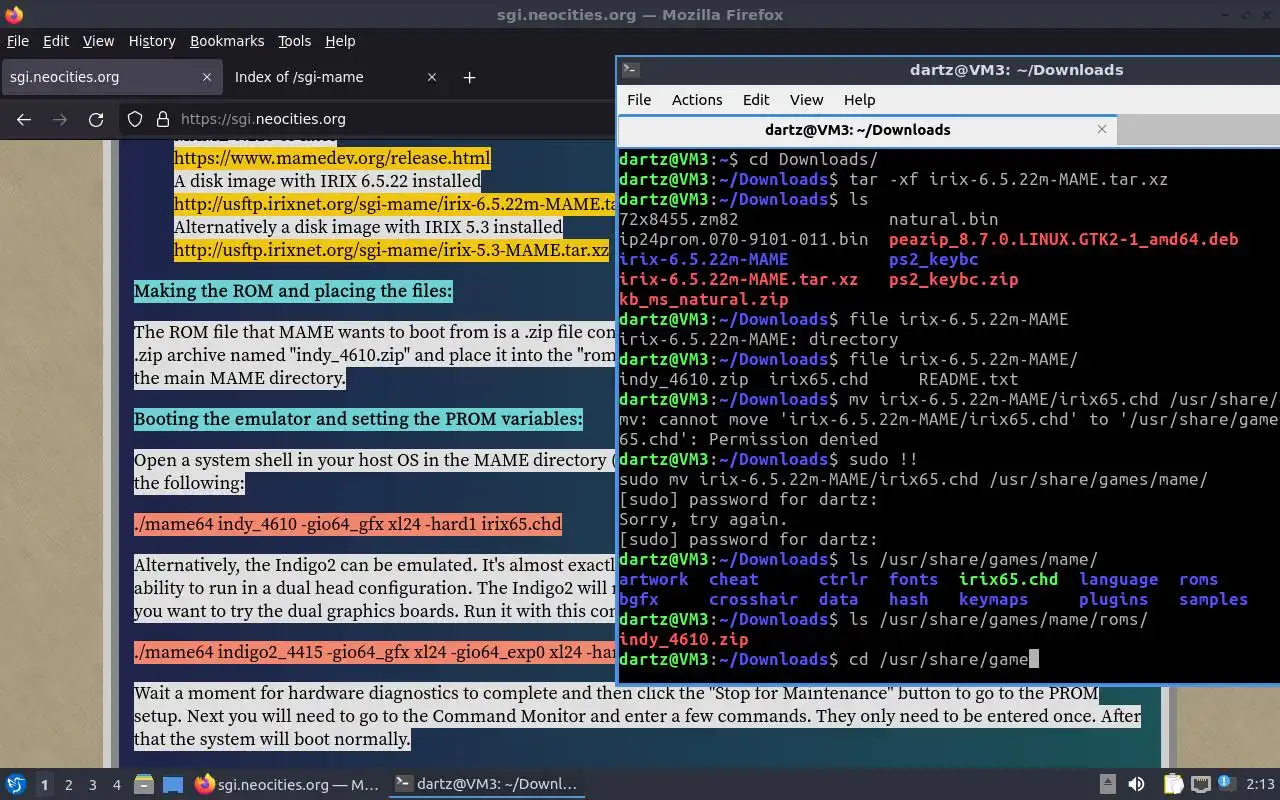Image resolution: width=1280 pixels, height=800 pixels.
Task: Close the Index of /sgi-mame tab
Action: pos(432,77)
